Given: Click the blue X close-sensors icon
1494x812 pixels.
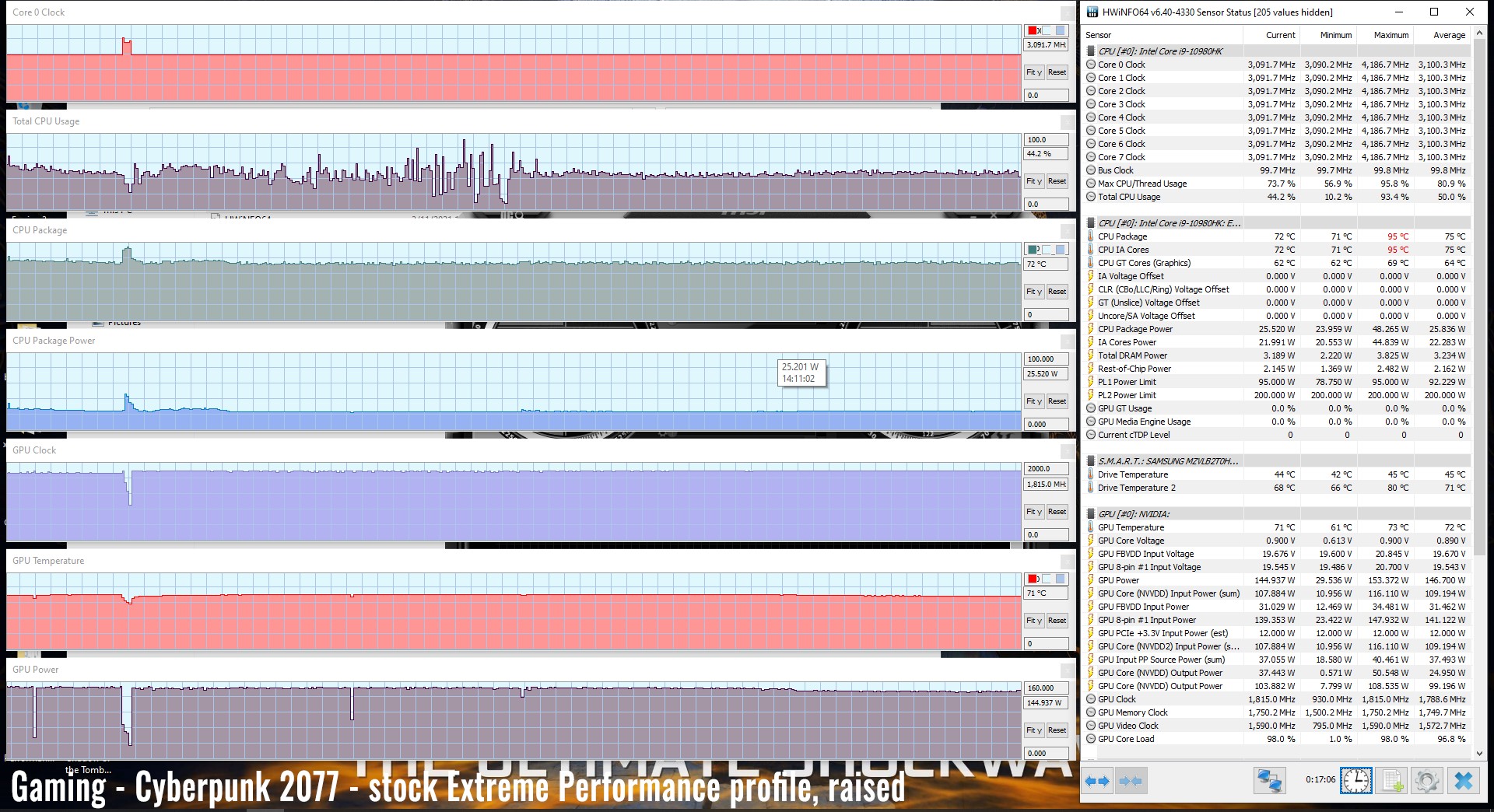Looking at the screenshot, I should tap(1463, 781).
